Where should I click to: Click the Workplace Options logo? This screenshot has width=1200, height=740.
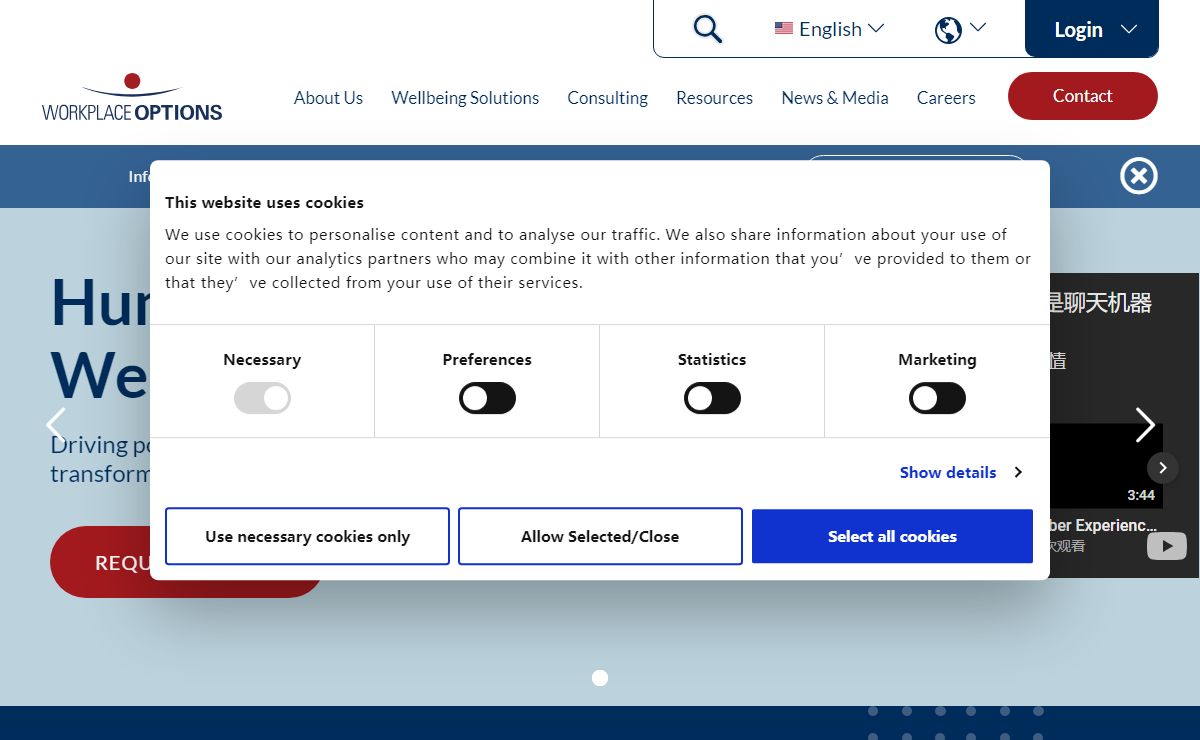tap(132, 98)
